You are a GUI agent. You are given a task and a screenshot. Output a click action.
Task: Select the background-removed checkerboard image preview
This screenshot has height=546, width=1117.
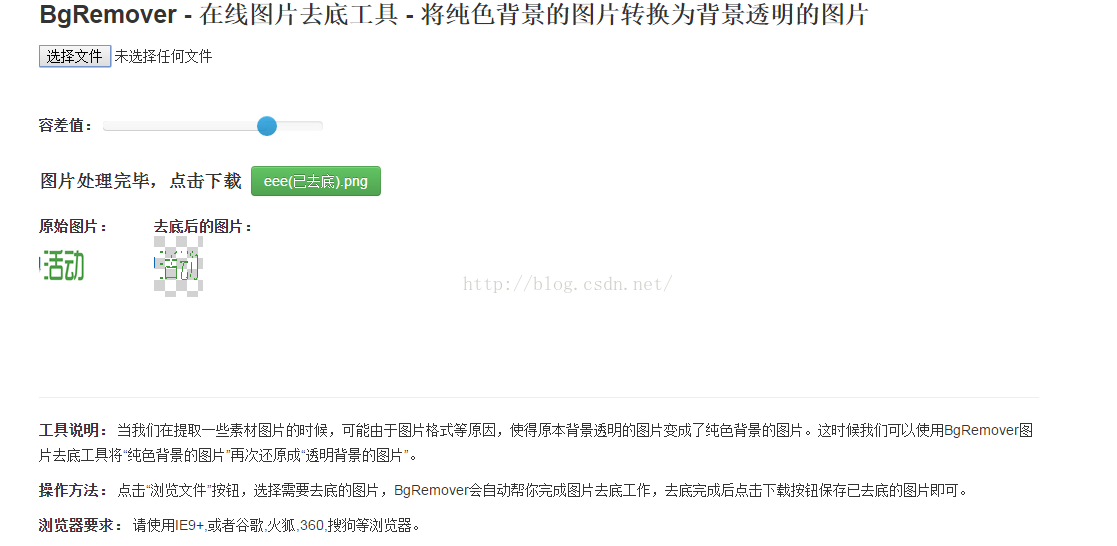click(x=178, y=266)
